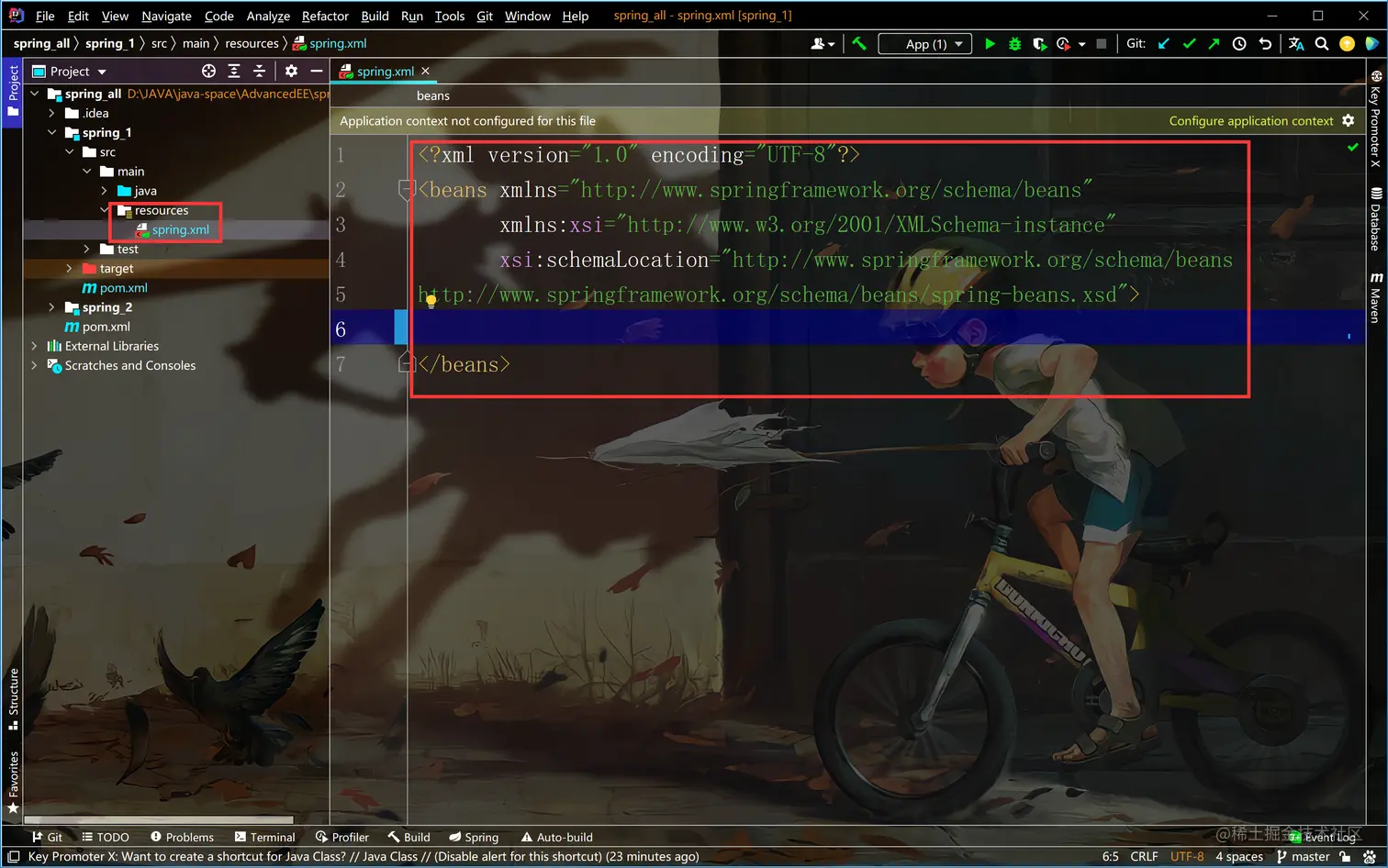The height and width of the screenshot is (868, 1388).
Task: Open the Tools menu
Action: [x=449, y=16]
